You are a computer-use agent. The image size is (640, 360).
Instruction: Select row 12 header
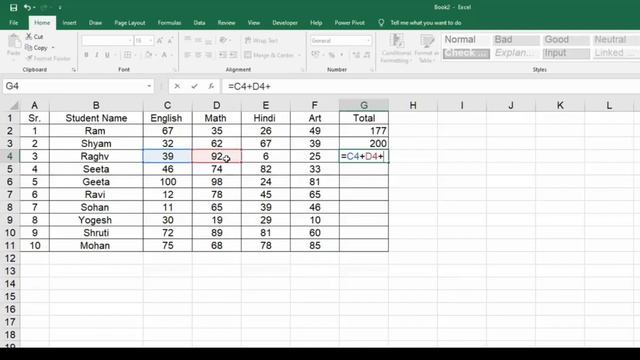coord(10,258)
